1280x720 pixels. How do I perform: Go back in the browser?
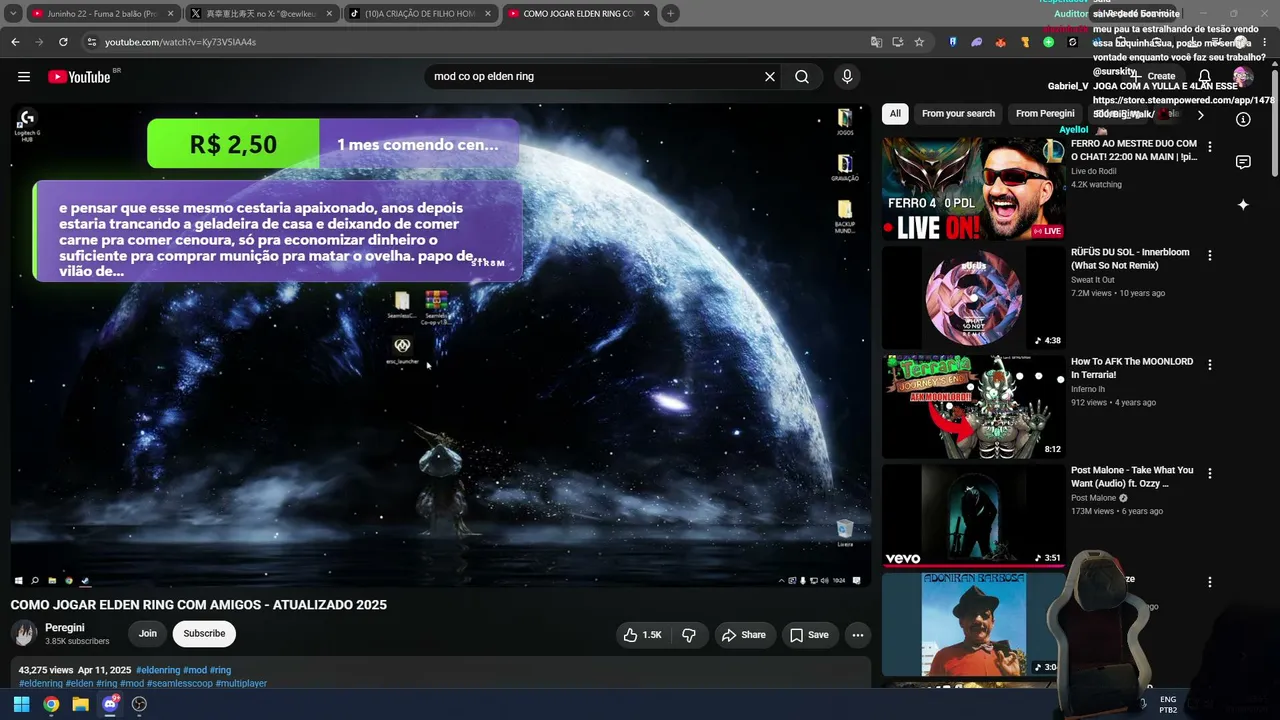pos(15,42)
